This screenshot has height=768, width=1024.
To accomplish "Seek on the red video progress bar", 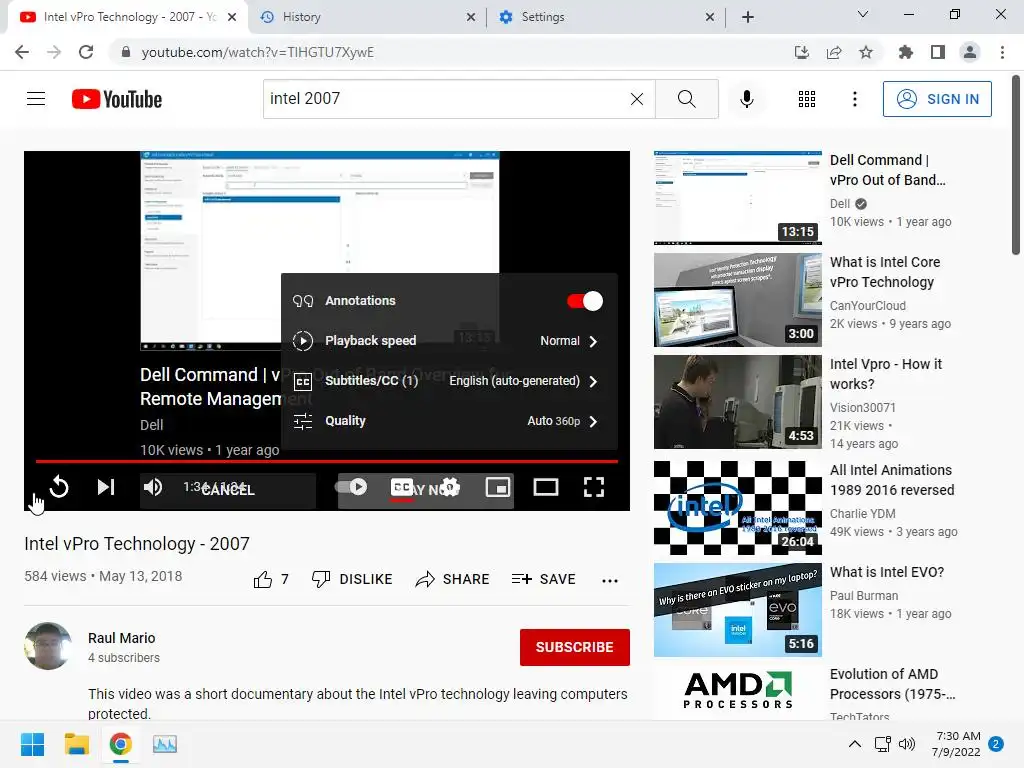I will (x=327, y=462).
